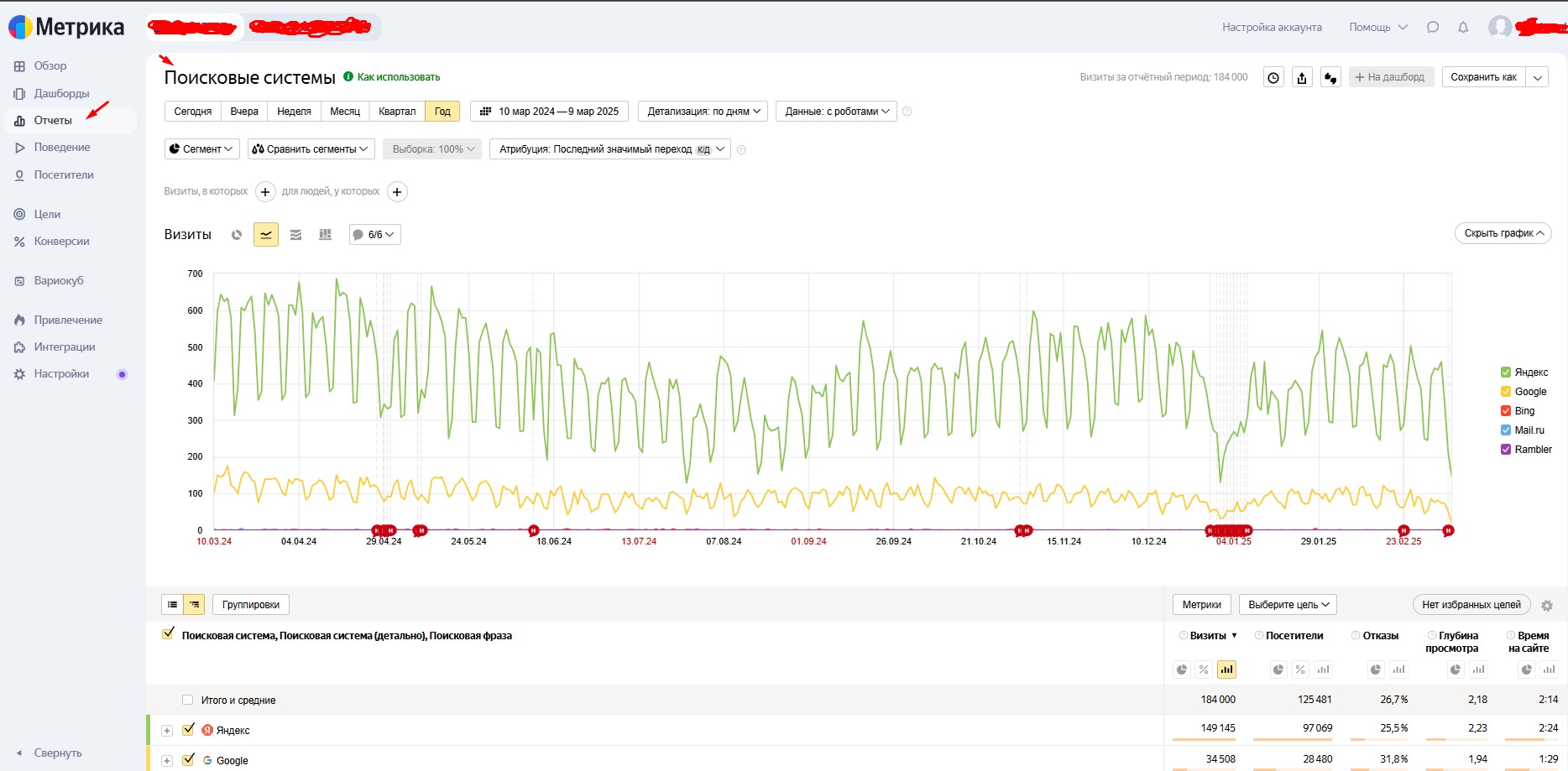
Task: Open the Детализация: по дням dropdown
Action: click(703, 112)
